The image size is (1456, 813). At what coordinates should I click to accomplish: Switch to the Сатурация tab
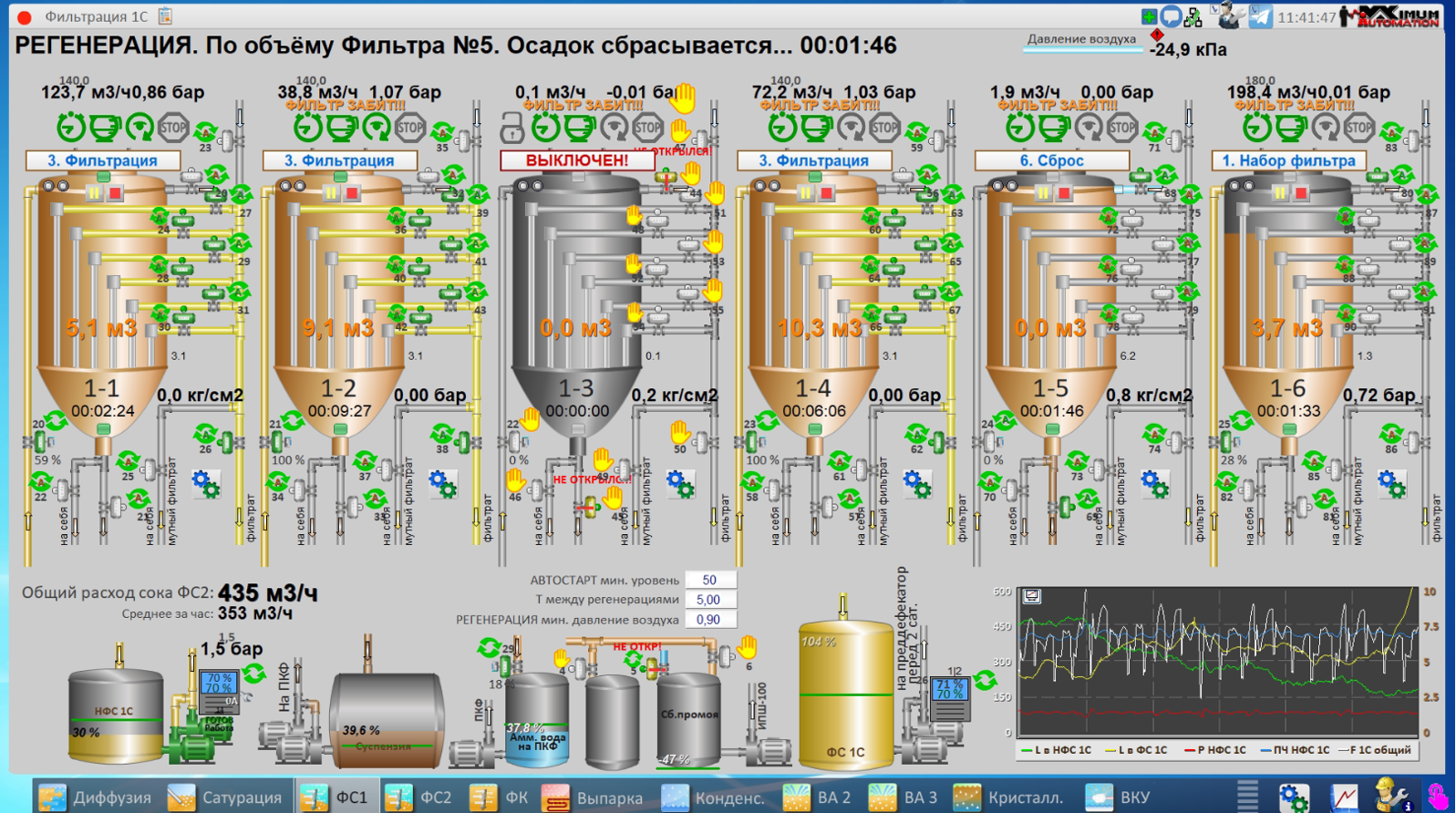(225, 797)
